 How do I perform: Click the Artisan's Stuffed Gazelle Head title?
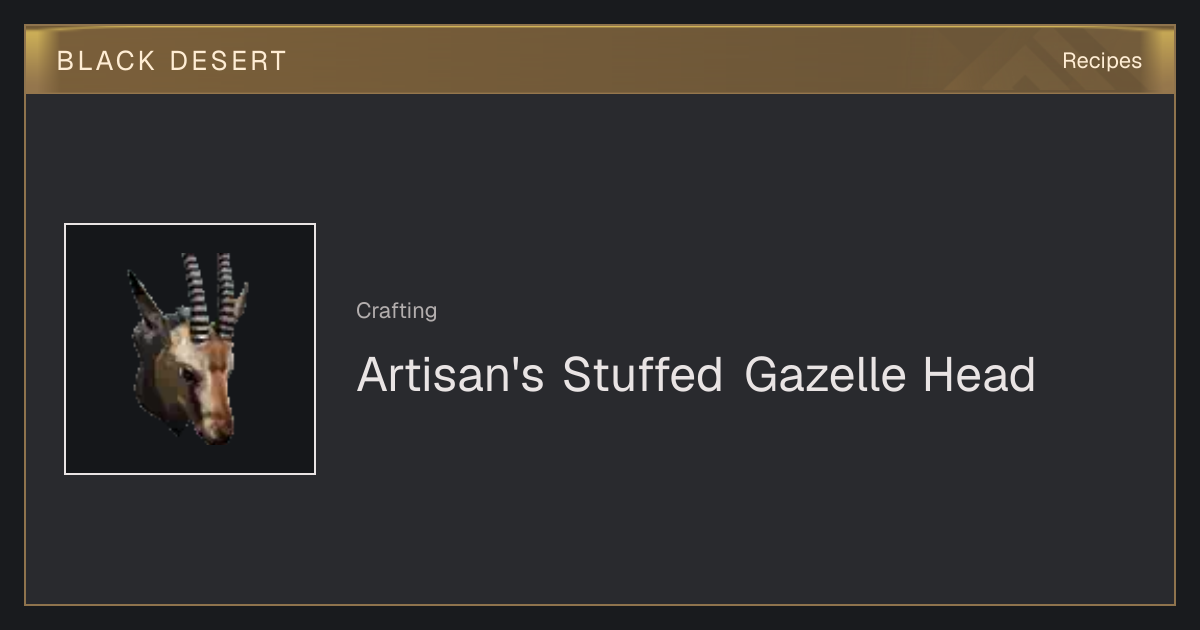696,375
